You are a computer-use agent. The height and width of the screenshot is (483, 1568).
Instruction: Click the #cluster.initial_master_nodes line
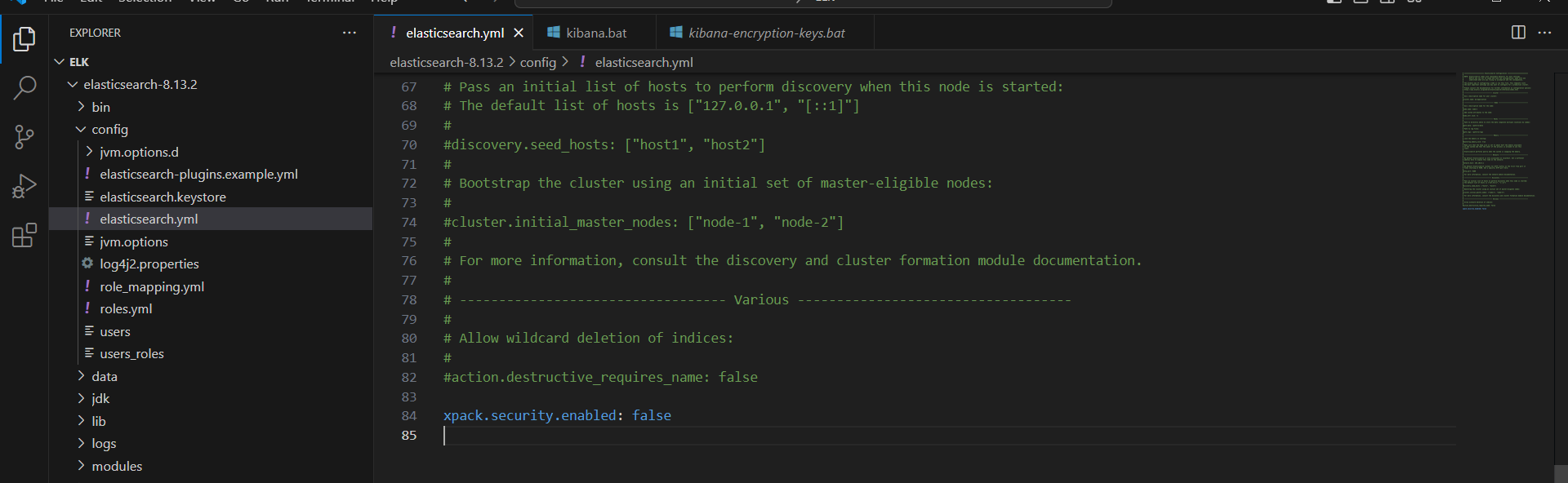coord(644,222)
